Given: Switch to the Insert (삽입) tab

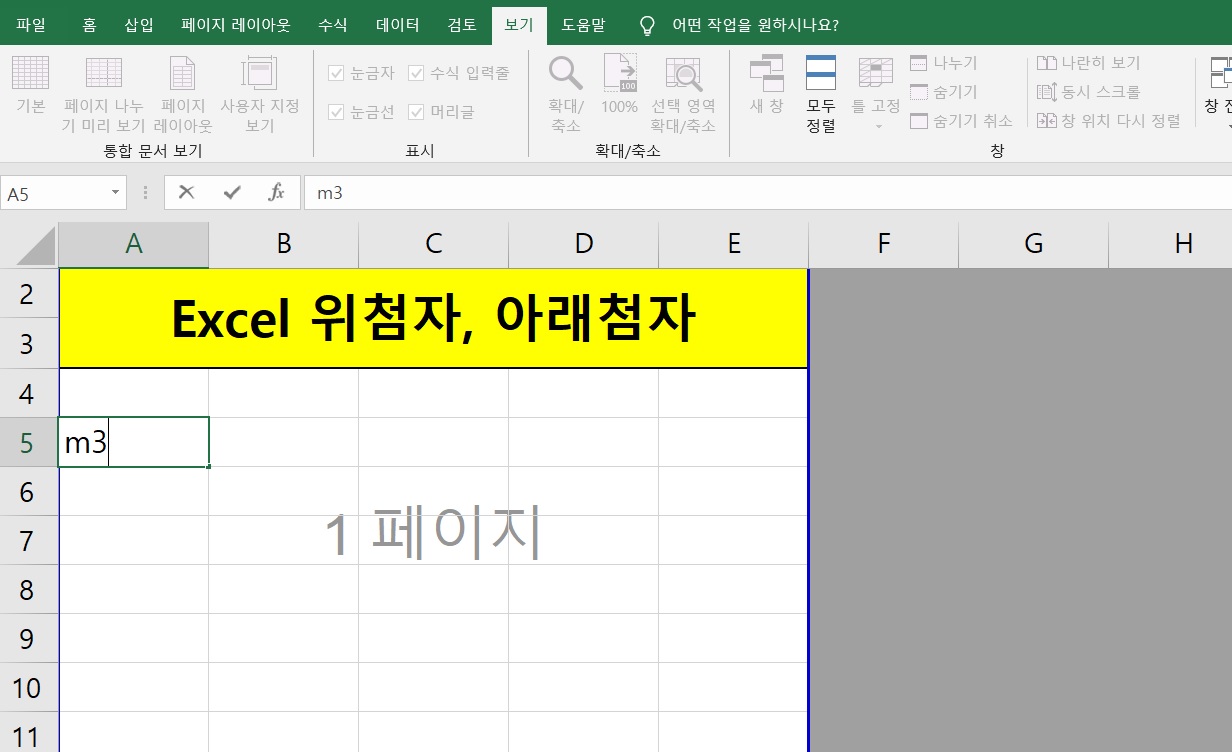Looking at the screenshot, I should (139, 25).
